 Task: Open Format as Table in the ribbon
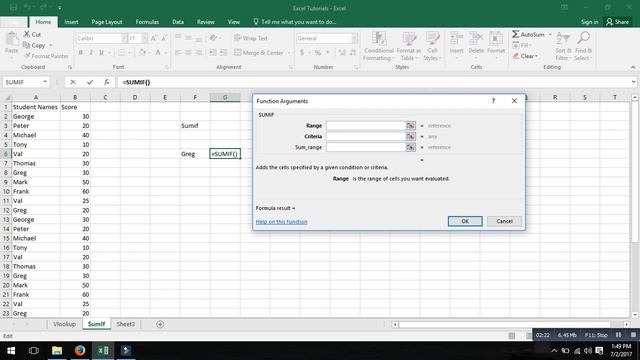tap(409, 46)
